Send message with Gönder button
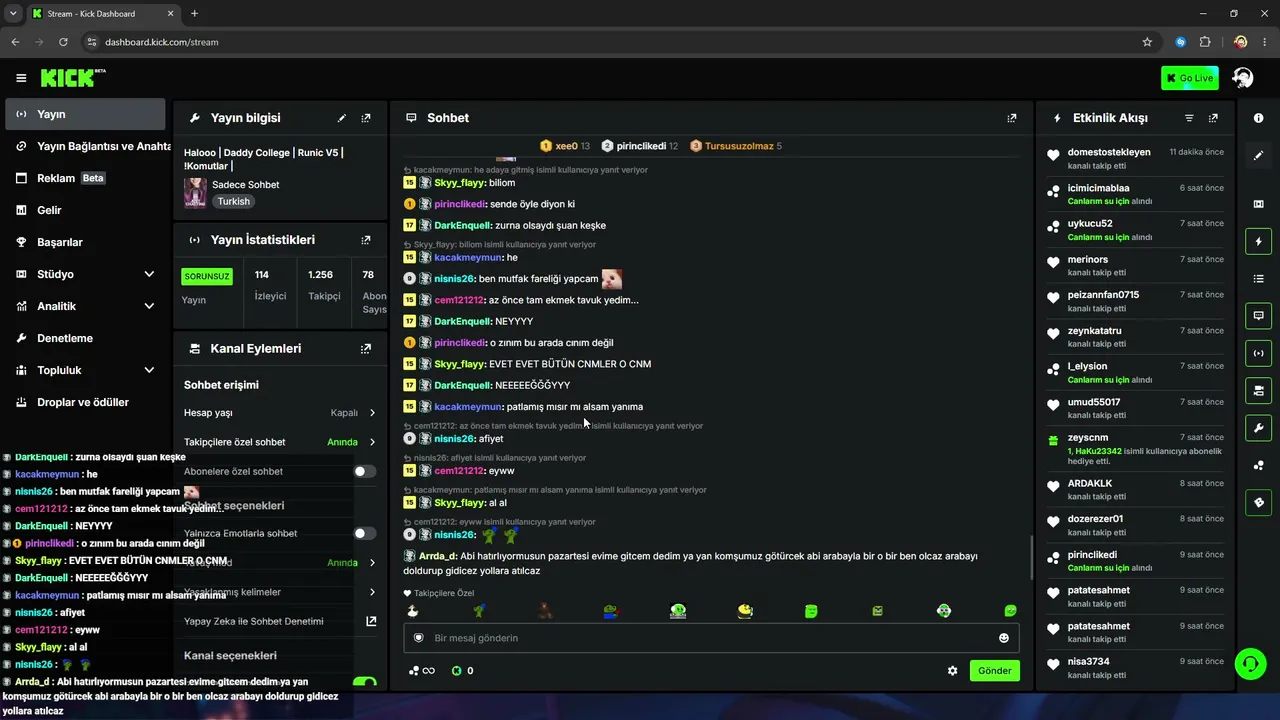Image resolution: width=1280 pixels, height=720 pixels. click(x=995, y=671)
